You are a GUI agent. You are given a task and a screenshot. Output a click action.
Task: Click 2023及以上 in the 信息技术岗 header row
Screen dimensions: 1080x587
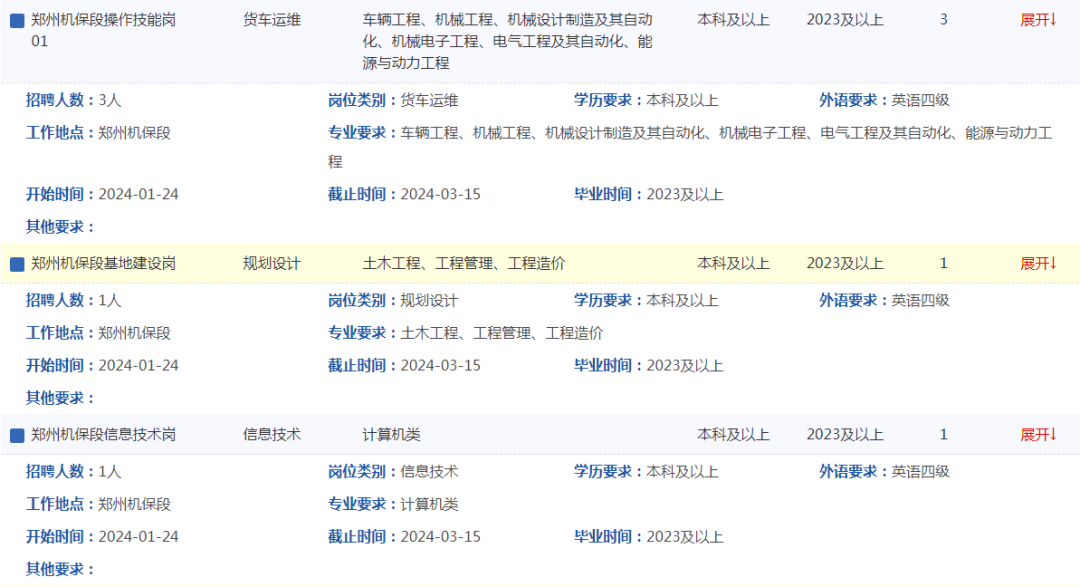845,434
